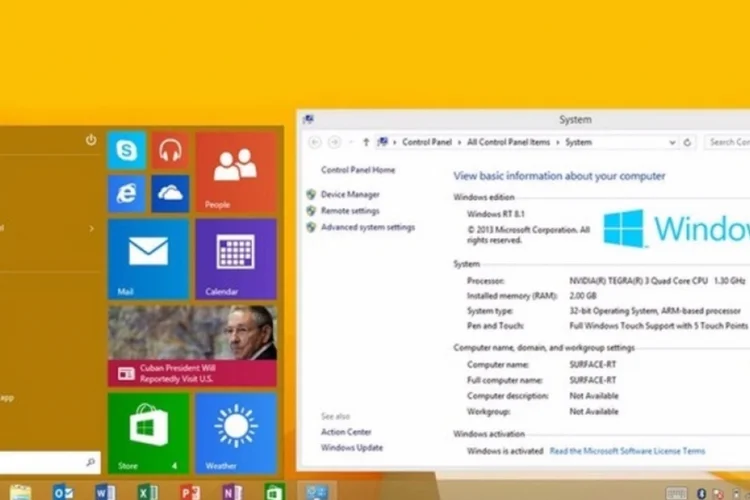The image size is (750, 500).
Task: Open the touch keyboard tray icon
Action: coord(676,493)
